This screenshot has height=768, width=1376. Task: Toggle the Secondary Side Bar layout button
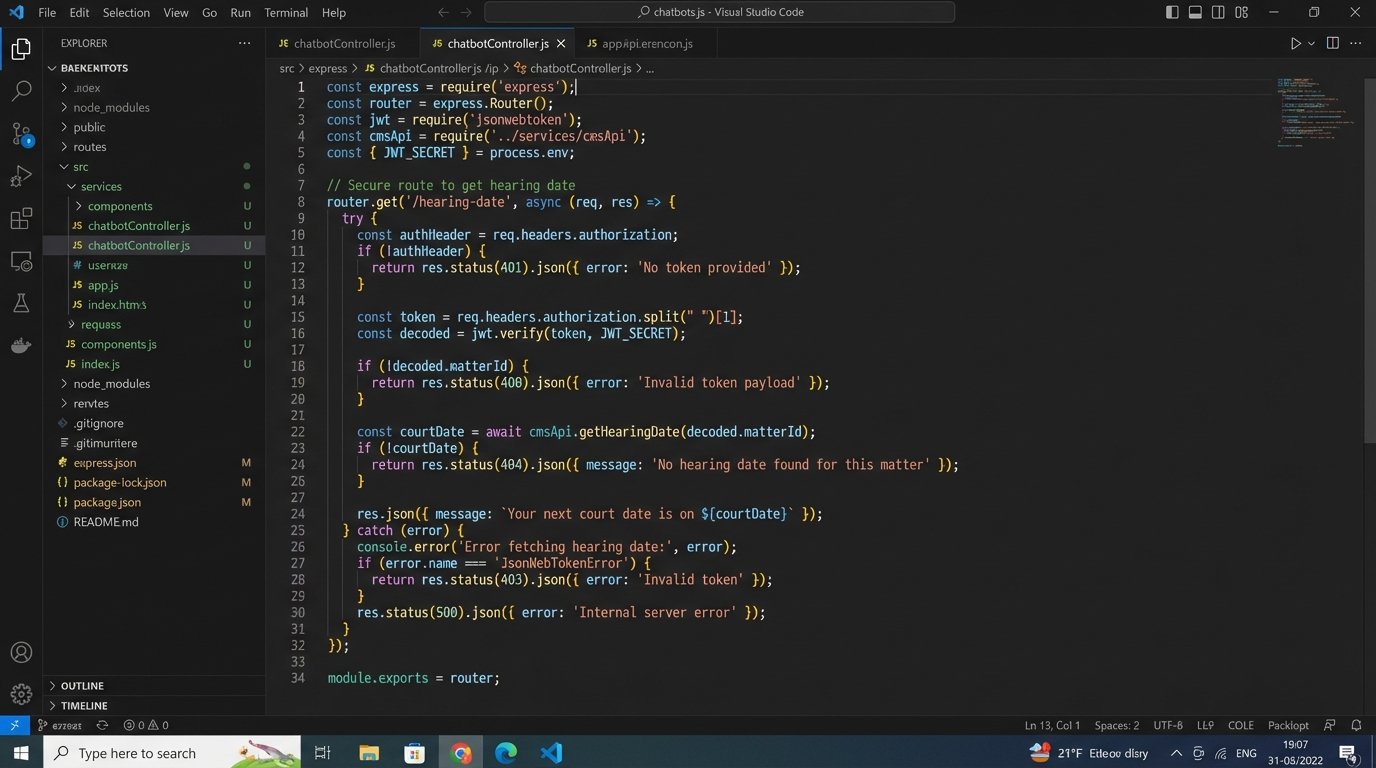[x=1218, y=12]
